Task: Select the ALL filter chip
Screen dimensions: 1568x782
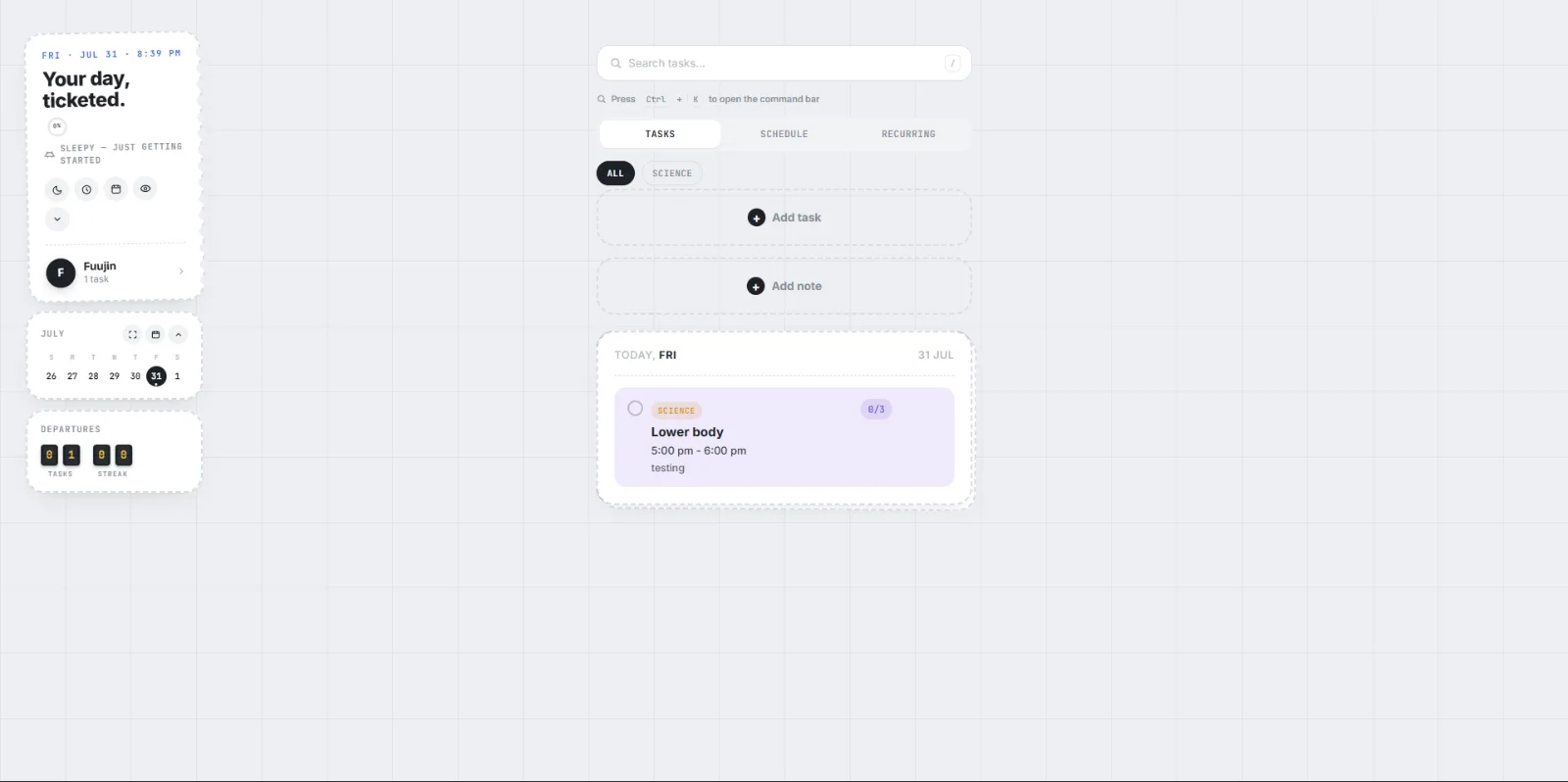Action: (615, 173)
